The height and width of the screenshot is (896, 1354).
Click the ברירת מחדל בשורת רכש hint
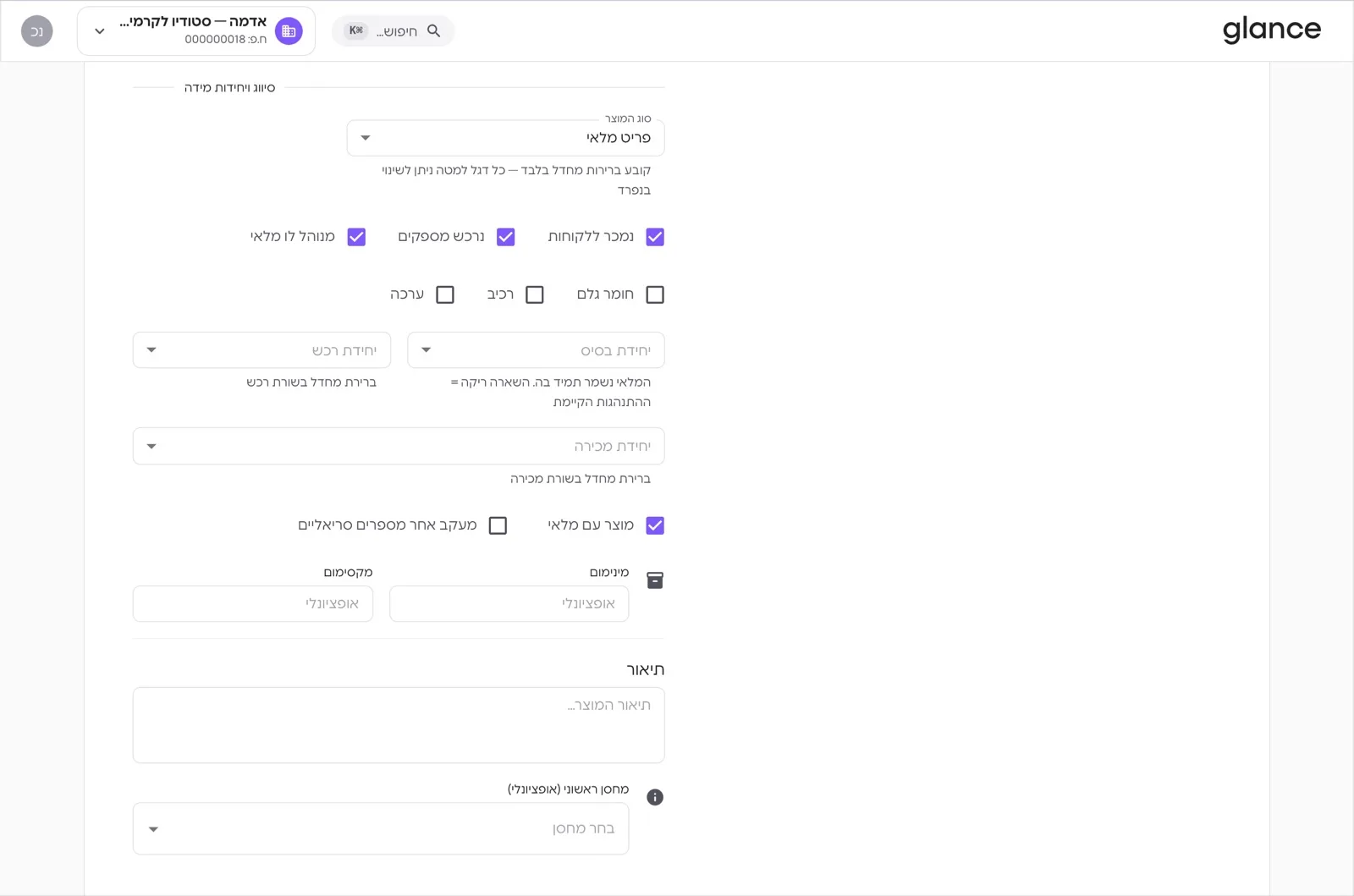tap(311, 382)
